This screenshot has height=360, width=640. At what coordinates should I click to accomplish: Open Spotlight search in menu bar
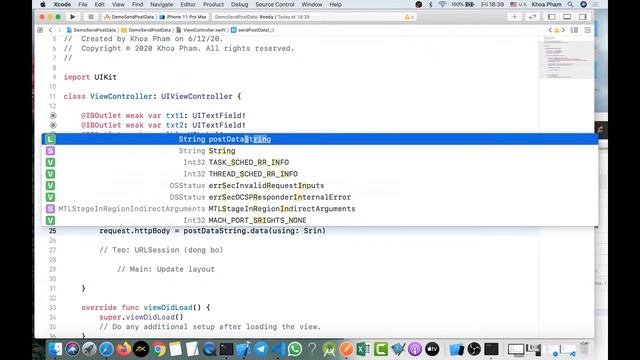pyautogui.click(x=571, y=4)
